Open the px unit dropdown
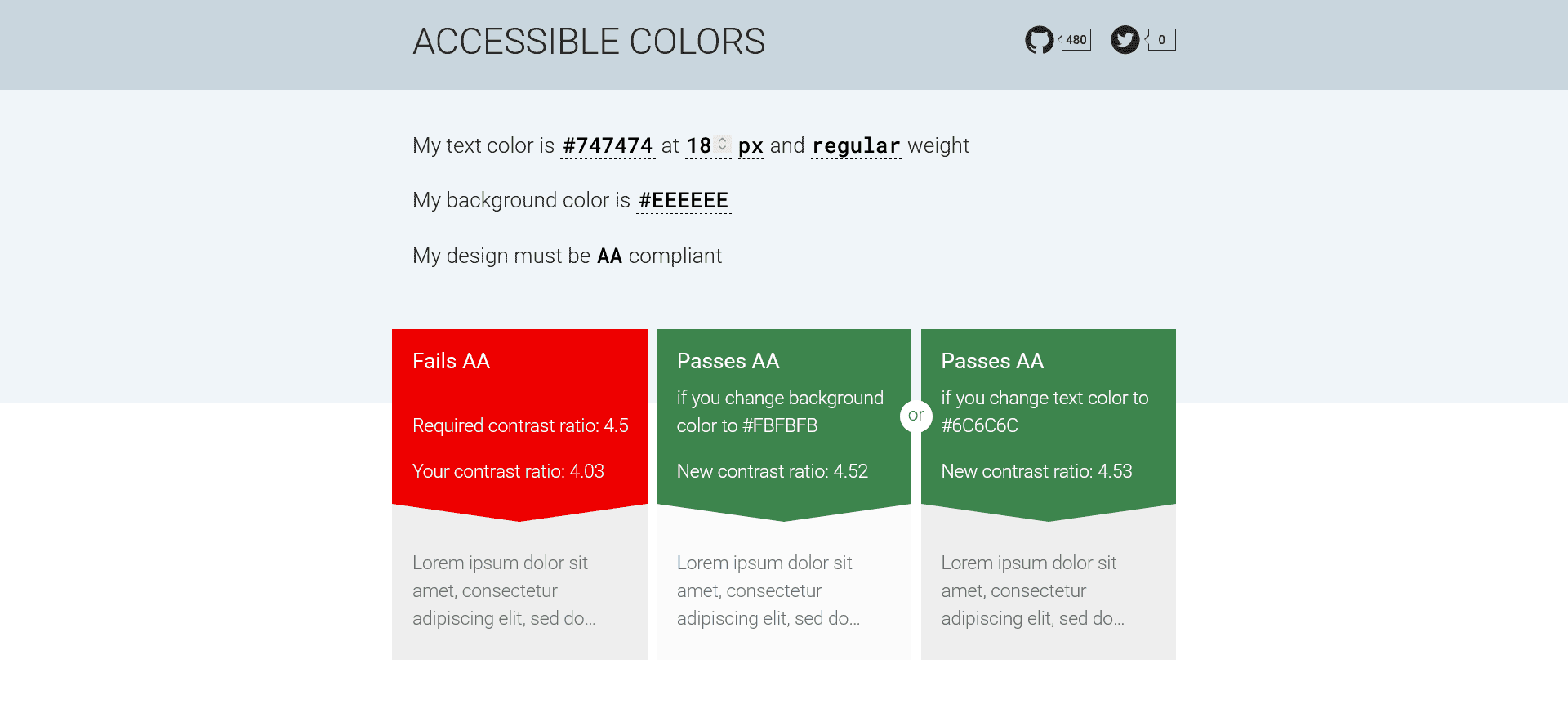Viewport: 1568px width, 717px height. pos(751,145)
